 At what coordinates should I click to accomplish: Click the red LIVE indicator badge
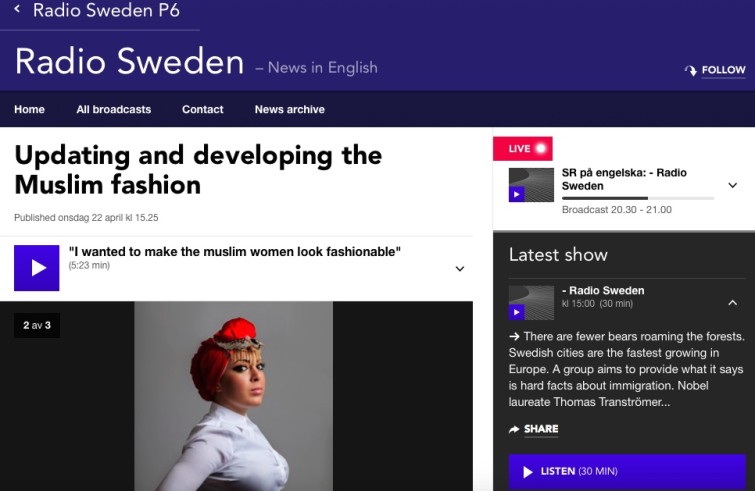[x=523, y=149]
